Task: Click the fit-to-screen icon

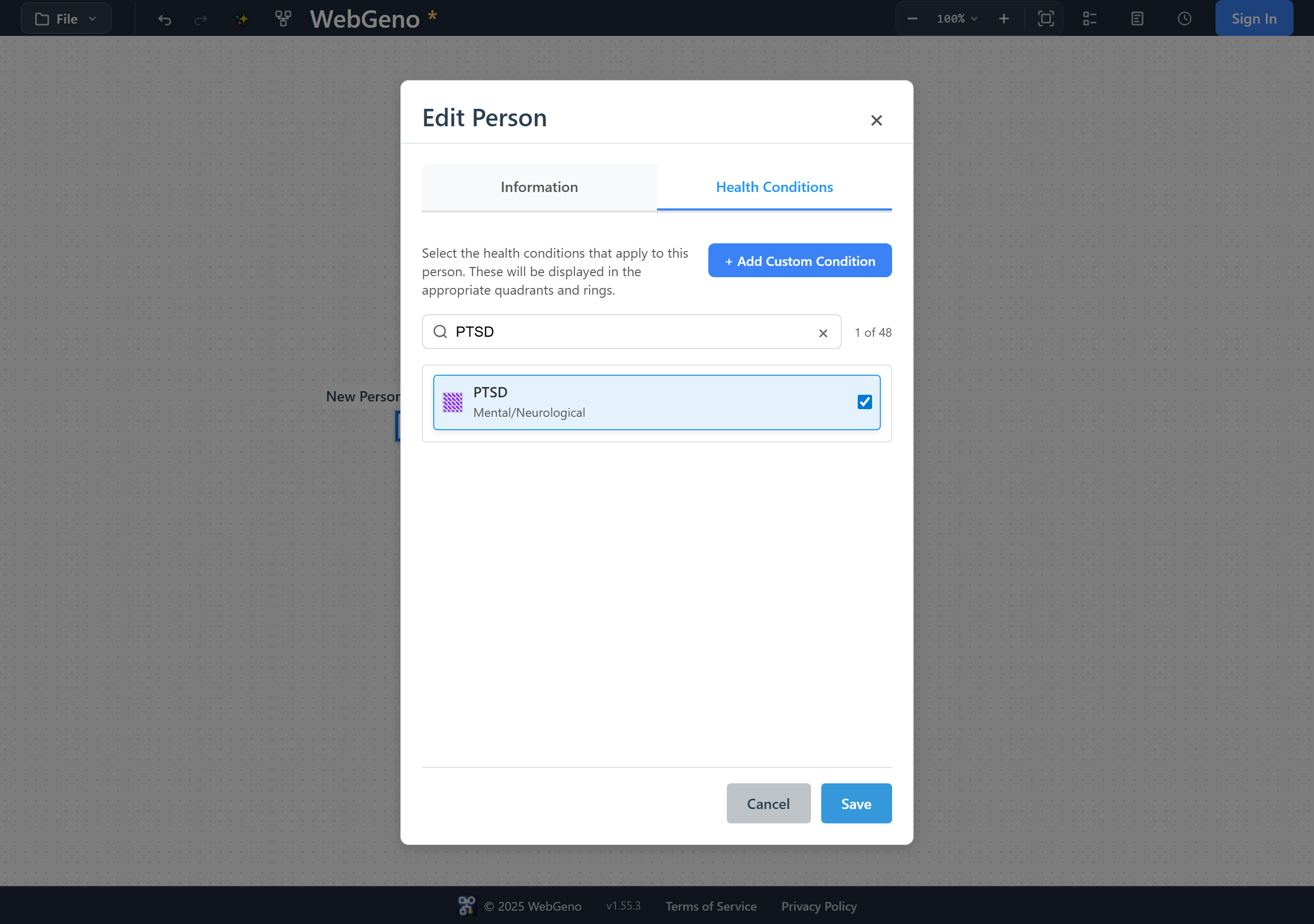Action: point(1046,19)
